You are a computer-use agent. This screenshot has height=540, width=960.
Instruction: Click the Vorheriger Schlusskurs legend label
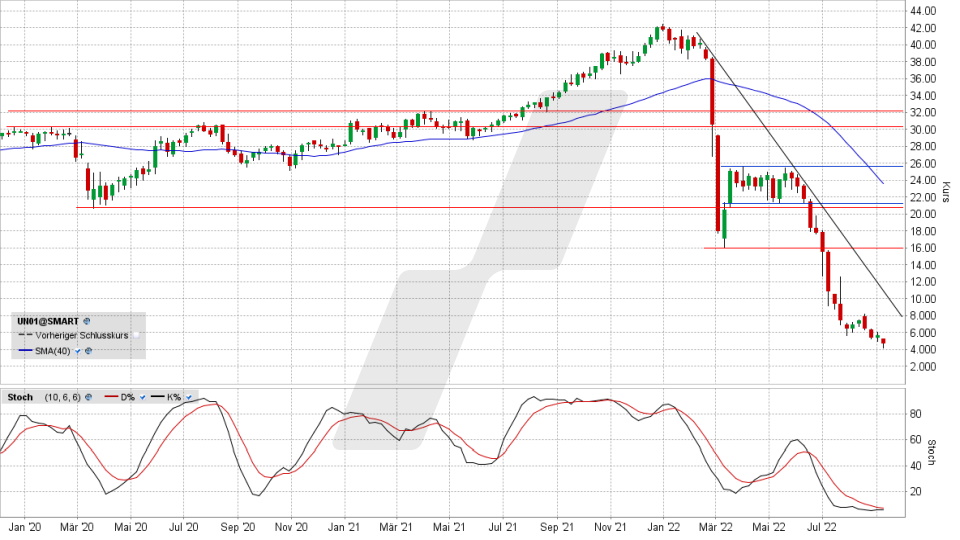click(81, 336)
